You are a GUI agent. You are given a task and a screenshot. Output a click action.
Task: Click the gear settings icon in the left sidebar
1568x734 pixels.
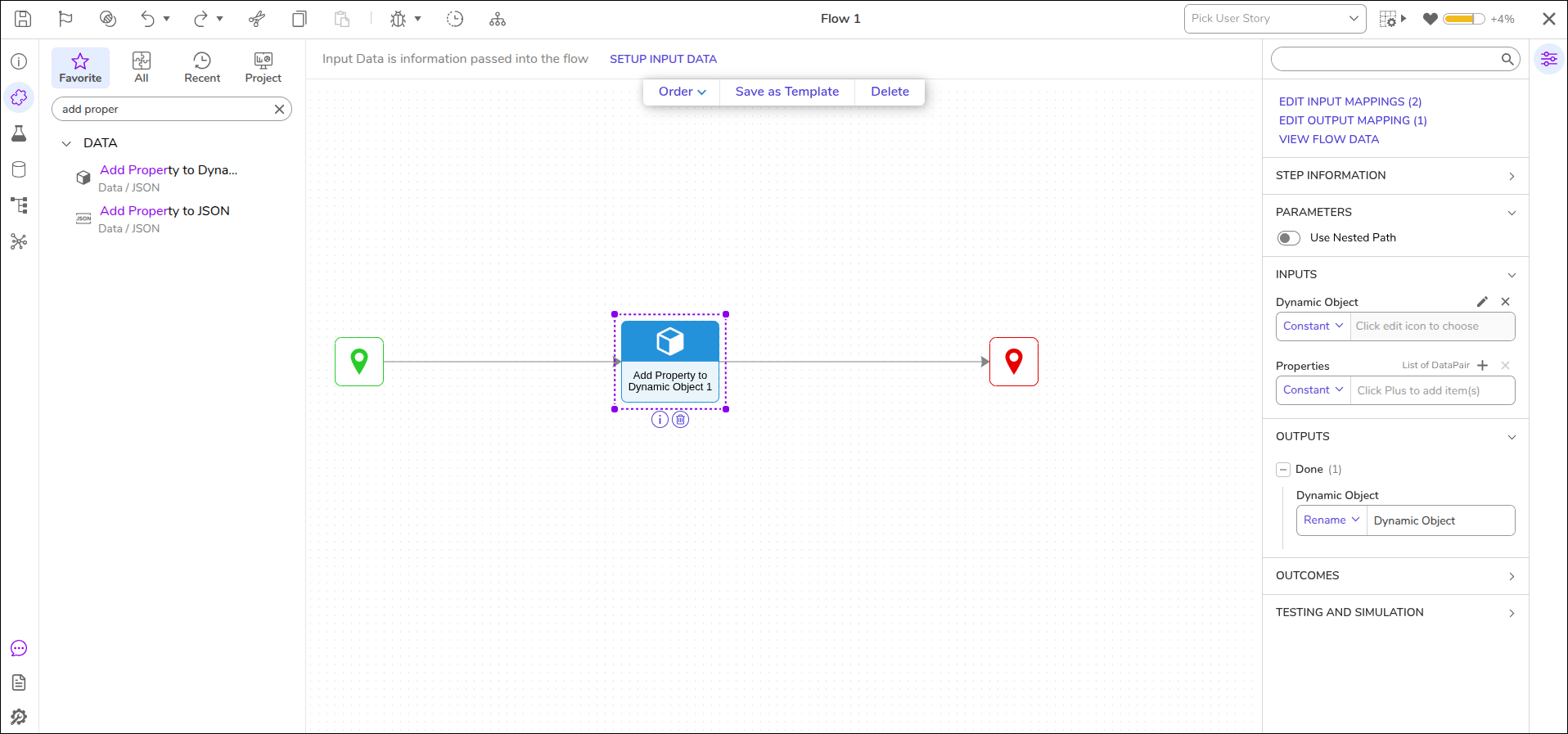19,717
